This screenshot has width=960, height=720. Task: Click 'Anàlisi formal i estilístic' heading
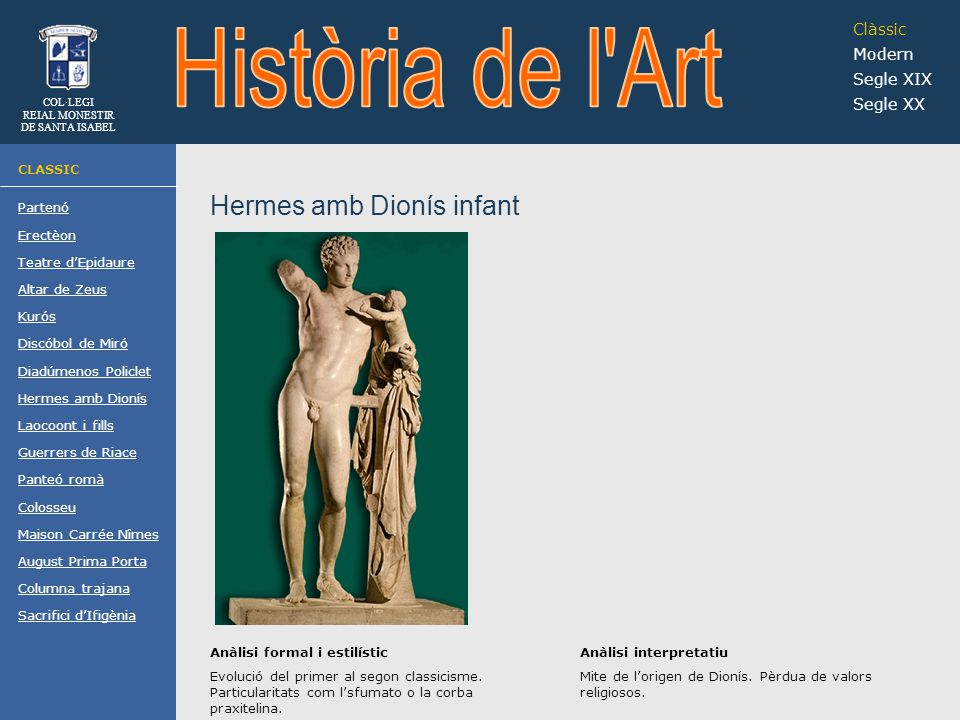299,653
